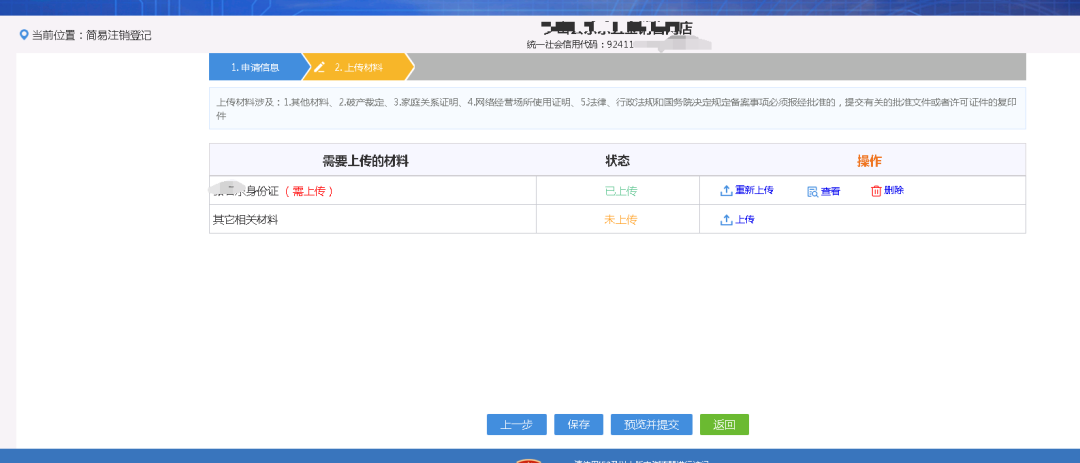Image resolution: width=1080 pixels, height=463 pixels.
Task: Click the 简易注销登记 breadcrumb text
Action: (118, 35)
